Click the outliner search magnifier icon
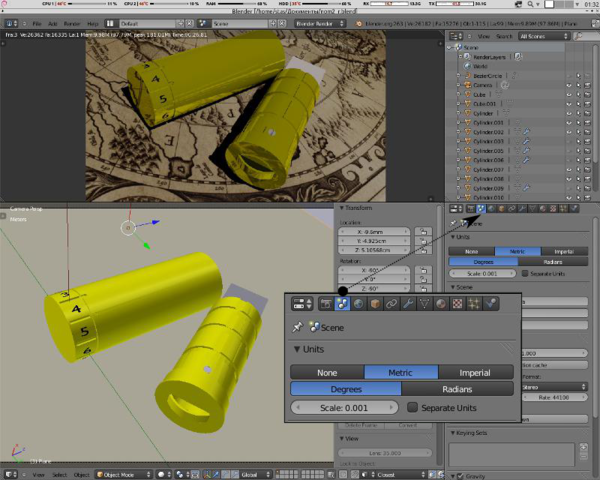 click(579, 36)
